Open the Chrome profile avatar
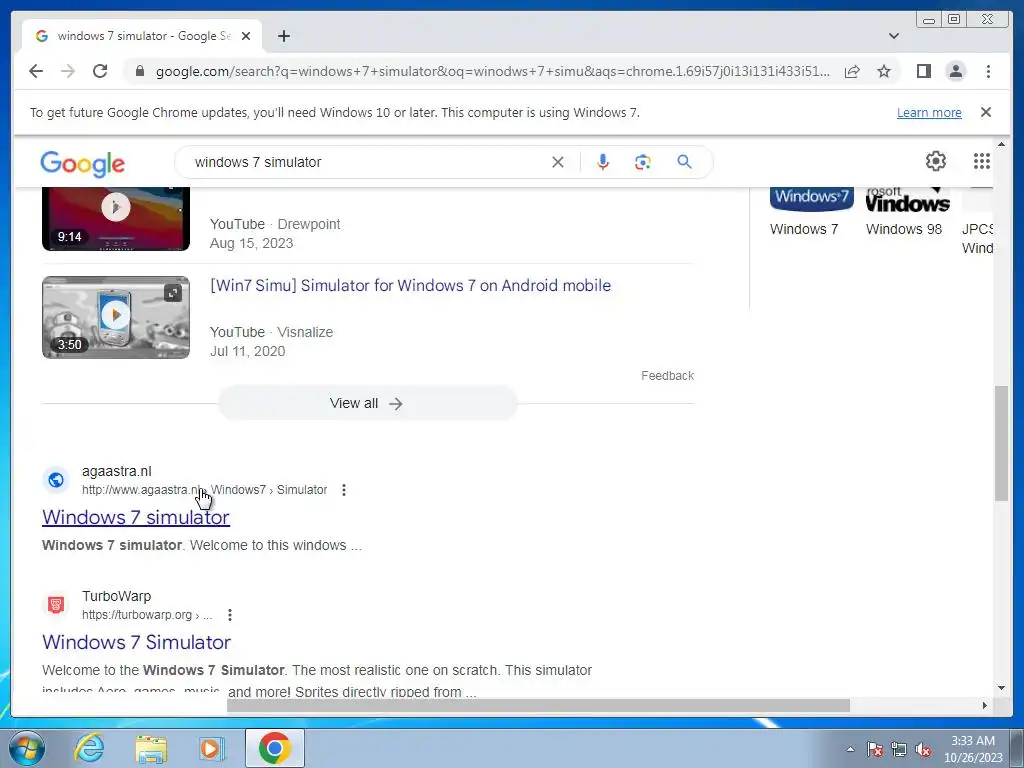The height and width of the screenshot is (768, 1024). tap(955, 71)
